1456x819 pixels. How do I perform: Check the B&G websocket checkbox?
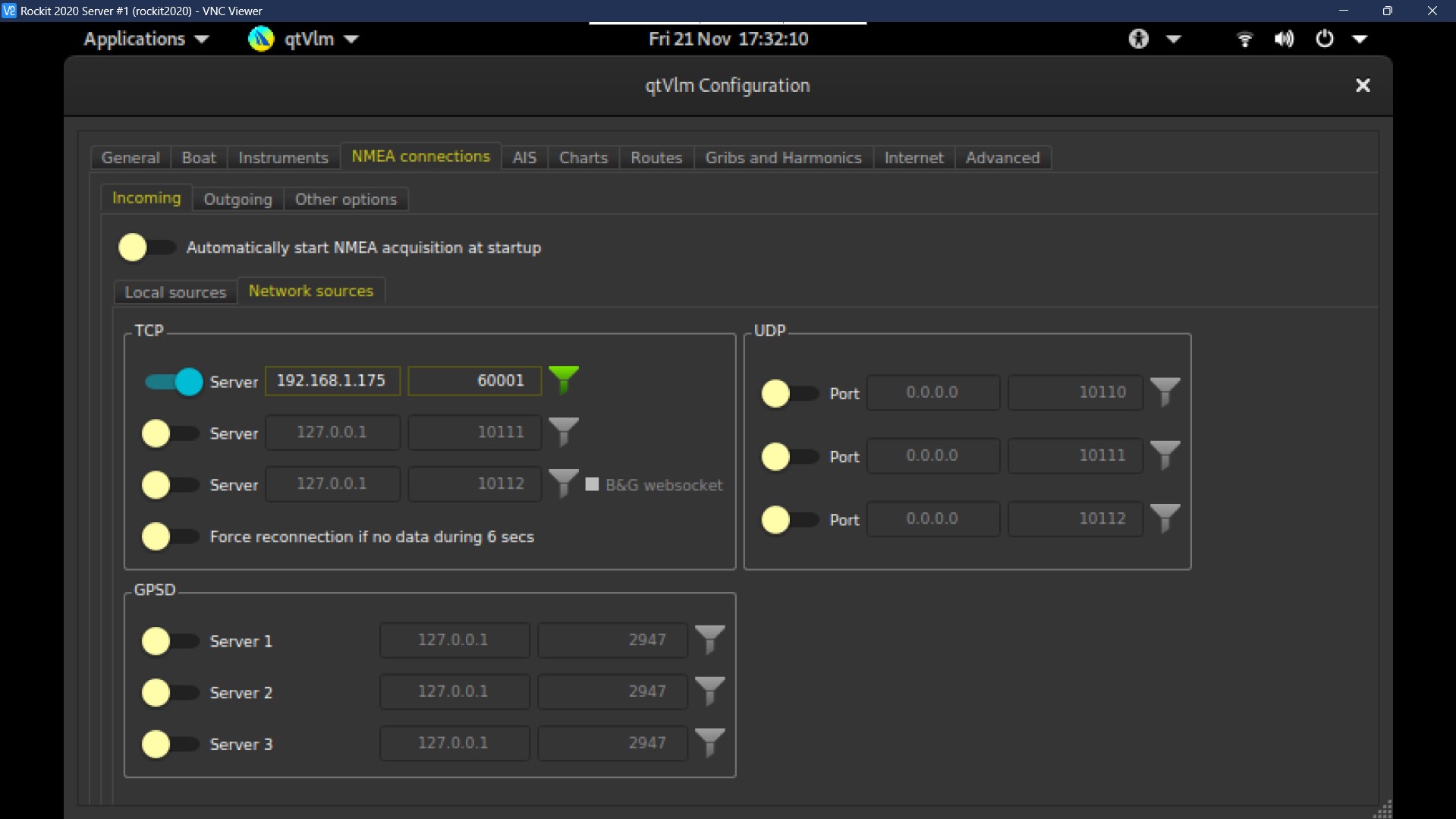pos(593,484)
